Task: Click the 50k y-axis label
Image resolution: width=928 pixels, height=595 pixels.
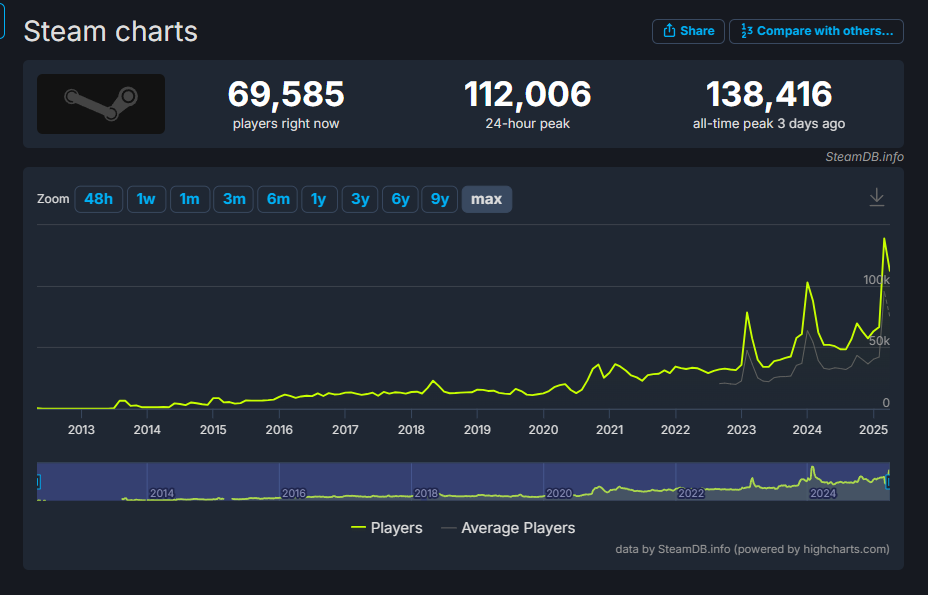Action: (879, 340)
